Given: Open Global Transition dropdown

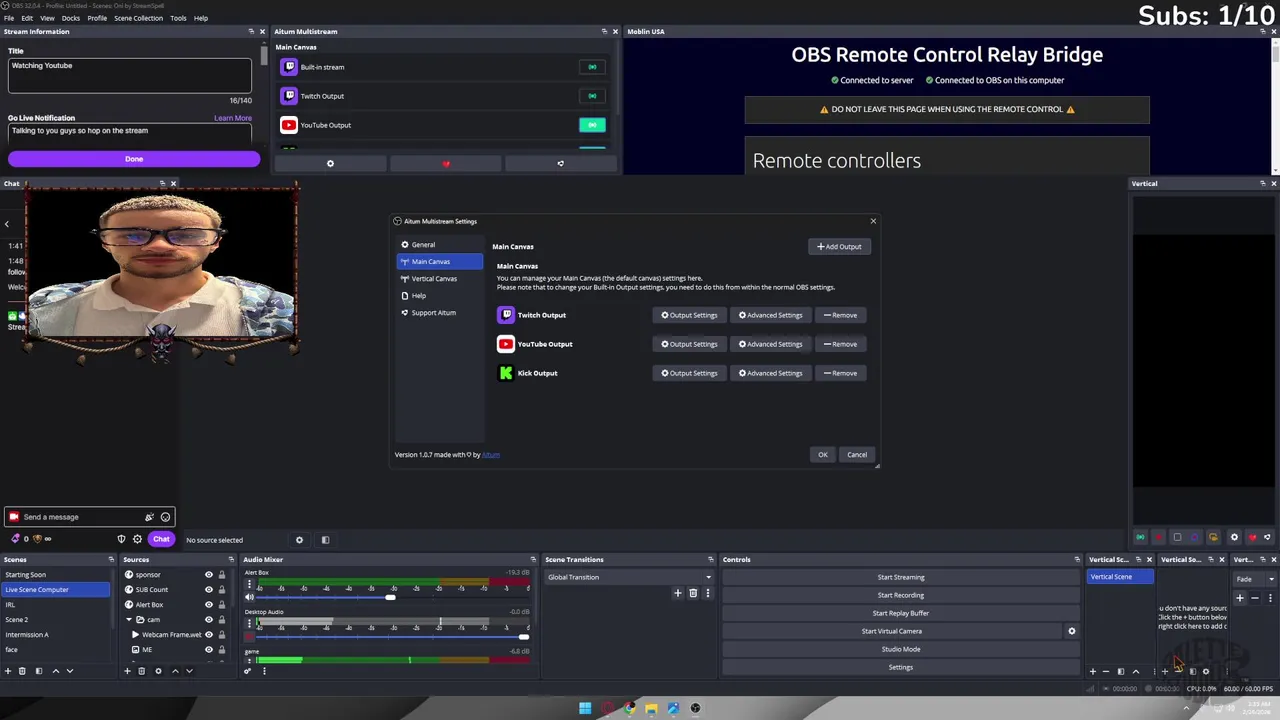Looking at the screenshot, I should point(629,577).
